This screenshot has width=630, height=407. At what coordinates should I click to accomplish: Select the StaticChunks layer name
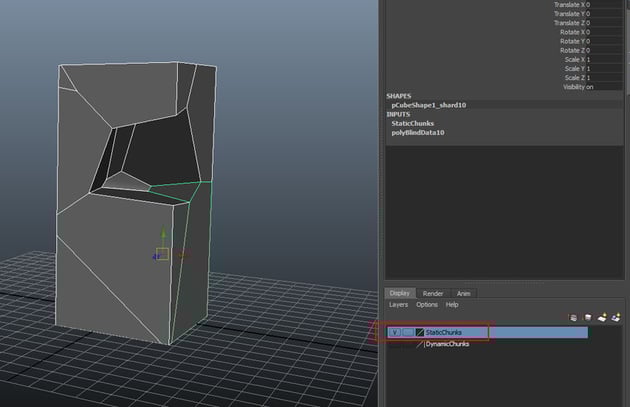pos(444,332)
